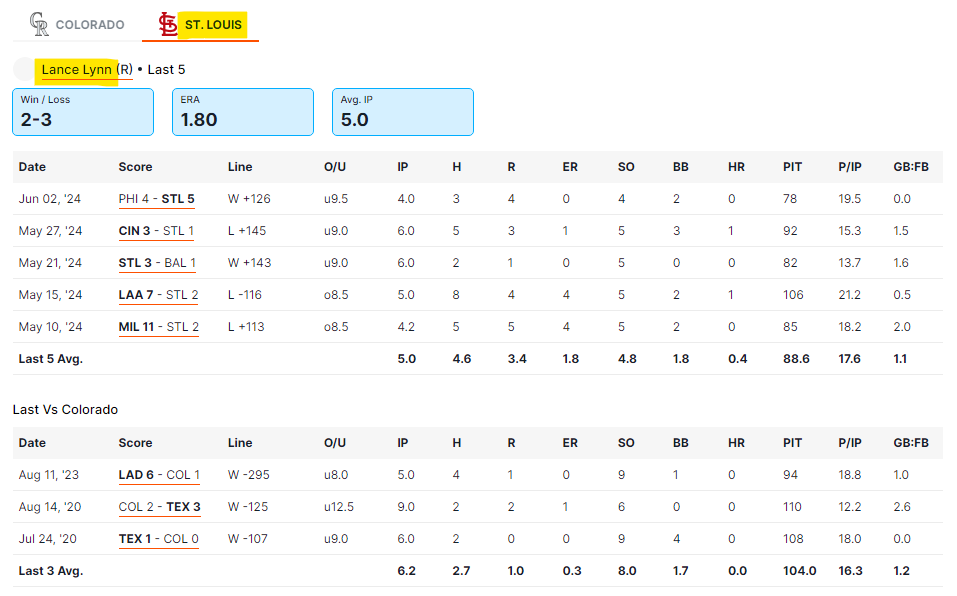Screen dimensions: 957x596
Task: Click the Aug 14, '20 date cell
Action: (50, 507)
